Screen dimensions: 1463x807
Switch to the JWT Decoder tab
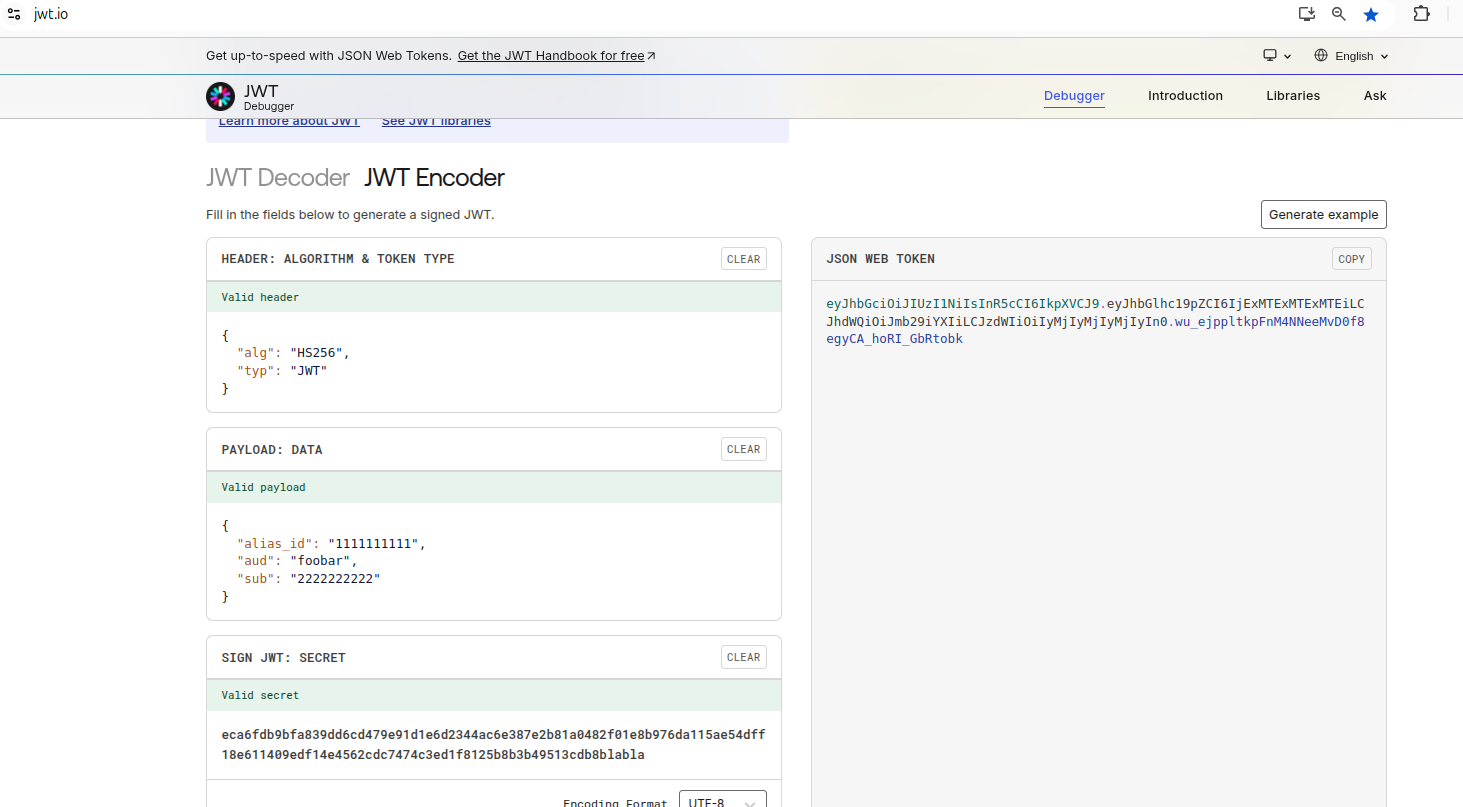[278, 178]
